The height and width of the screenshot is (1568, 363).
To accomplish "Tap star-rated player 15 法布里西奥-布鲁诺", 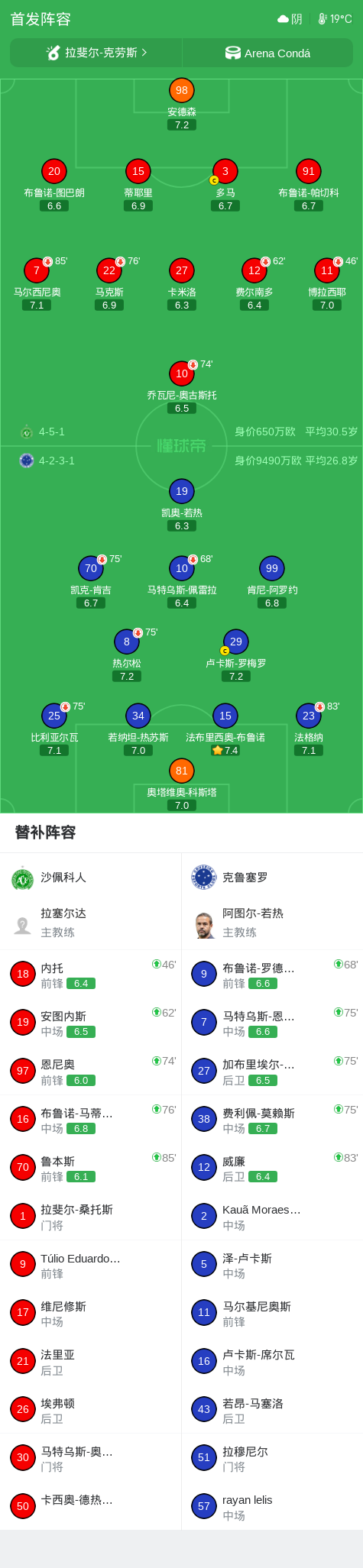I will click(225, 716).
